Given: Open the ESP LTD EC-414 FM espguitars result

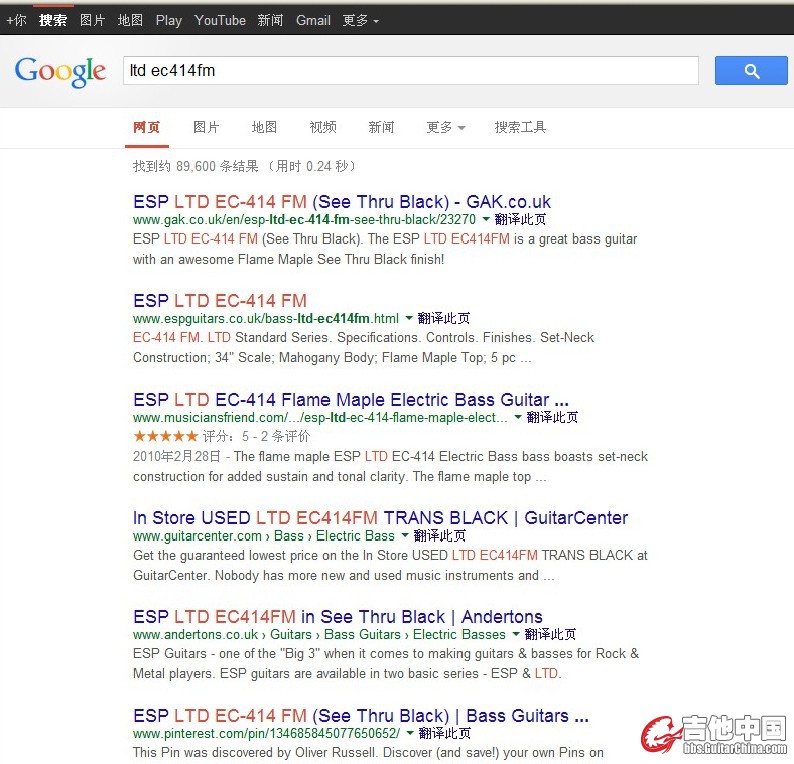Looking at the screenshot, I should click(220, 300).
